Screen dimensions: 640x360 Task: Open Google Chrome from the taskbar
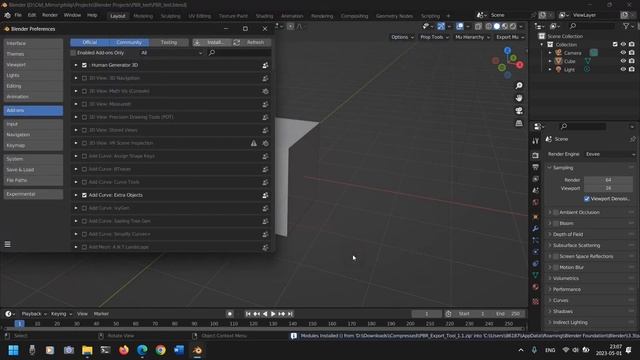160,350
